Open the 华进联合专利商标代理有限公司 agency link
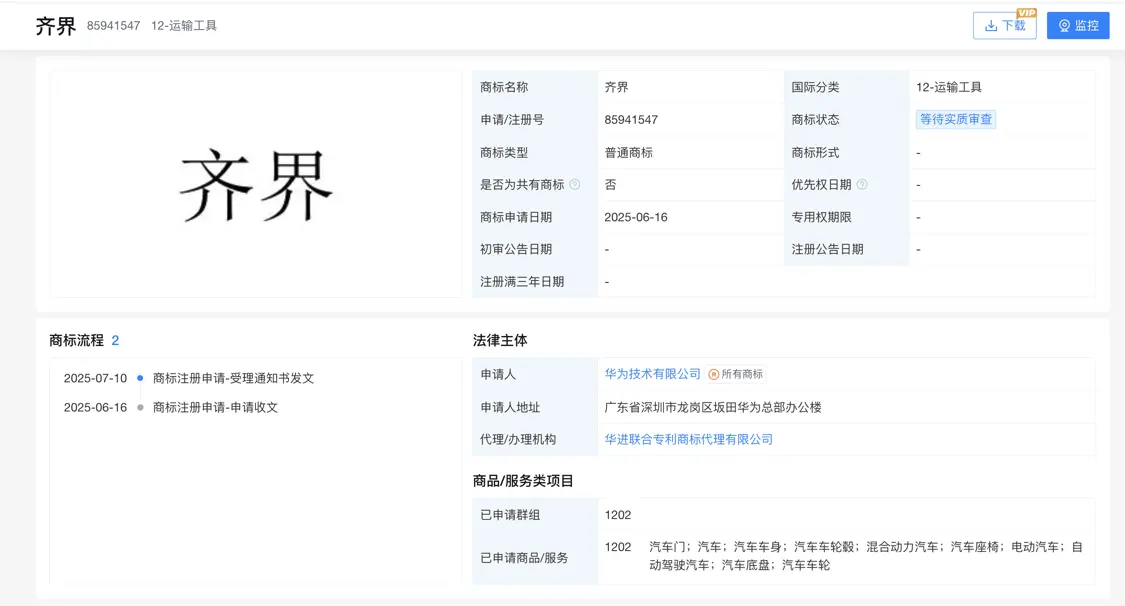 coord(691,438)
